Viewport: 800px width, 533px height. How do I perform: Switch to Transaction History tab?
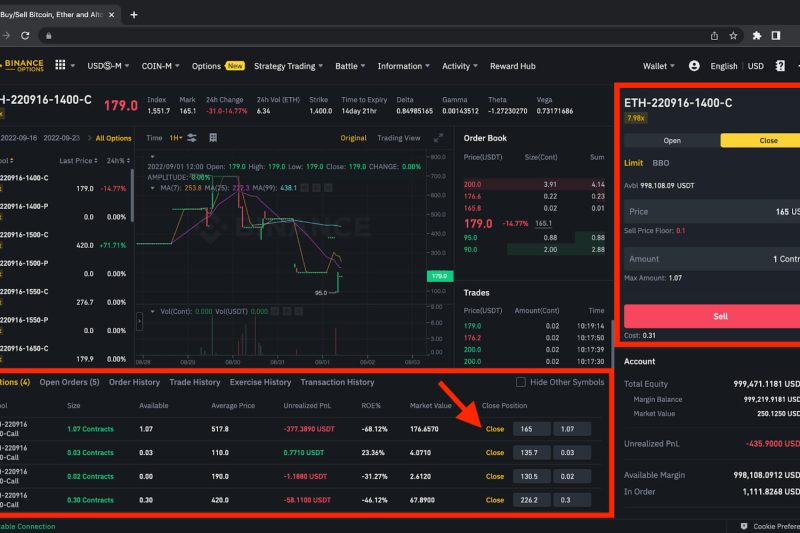(x=337, y=382)
